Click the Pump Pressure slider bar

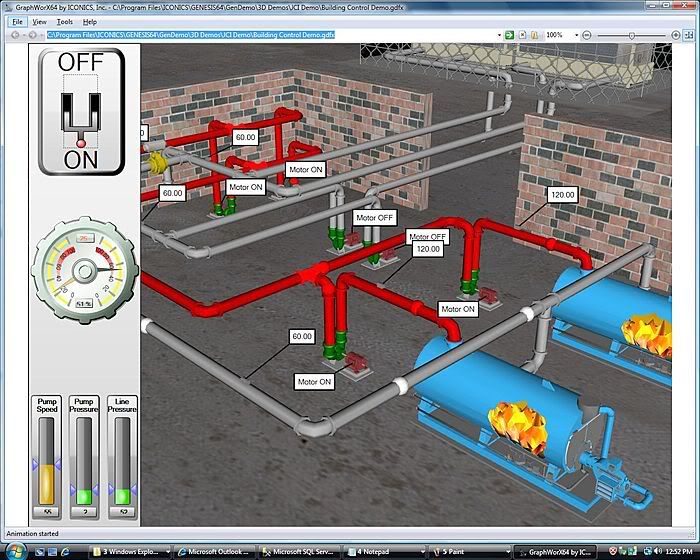(x=84, y=462)
